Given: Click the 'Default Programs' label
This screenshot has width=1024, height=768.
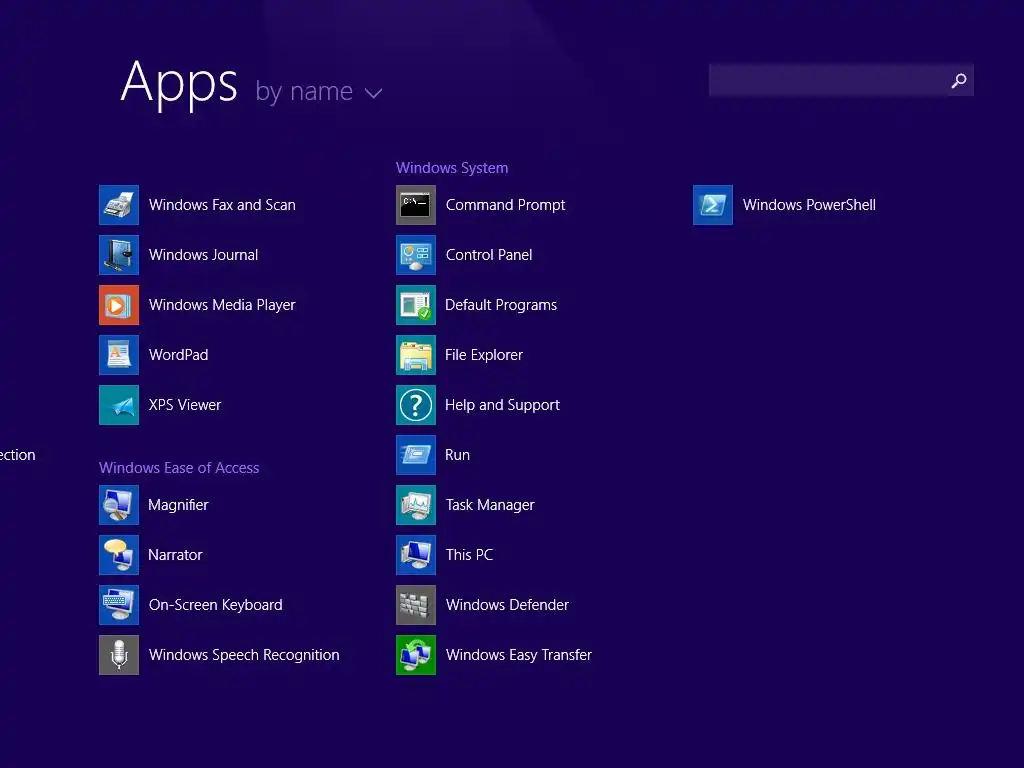Looking at the screenshot, I should [x=501, y=305].
